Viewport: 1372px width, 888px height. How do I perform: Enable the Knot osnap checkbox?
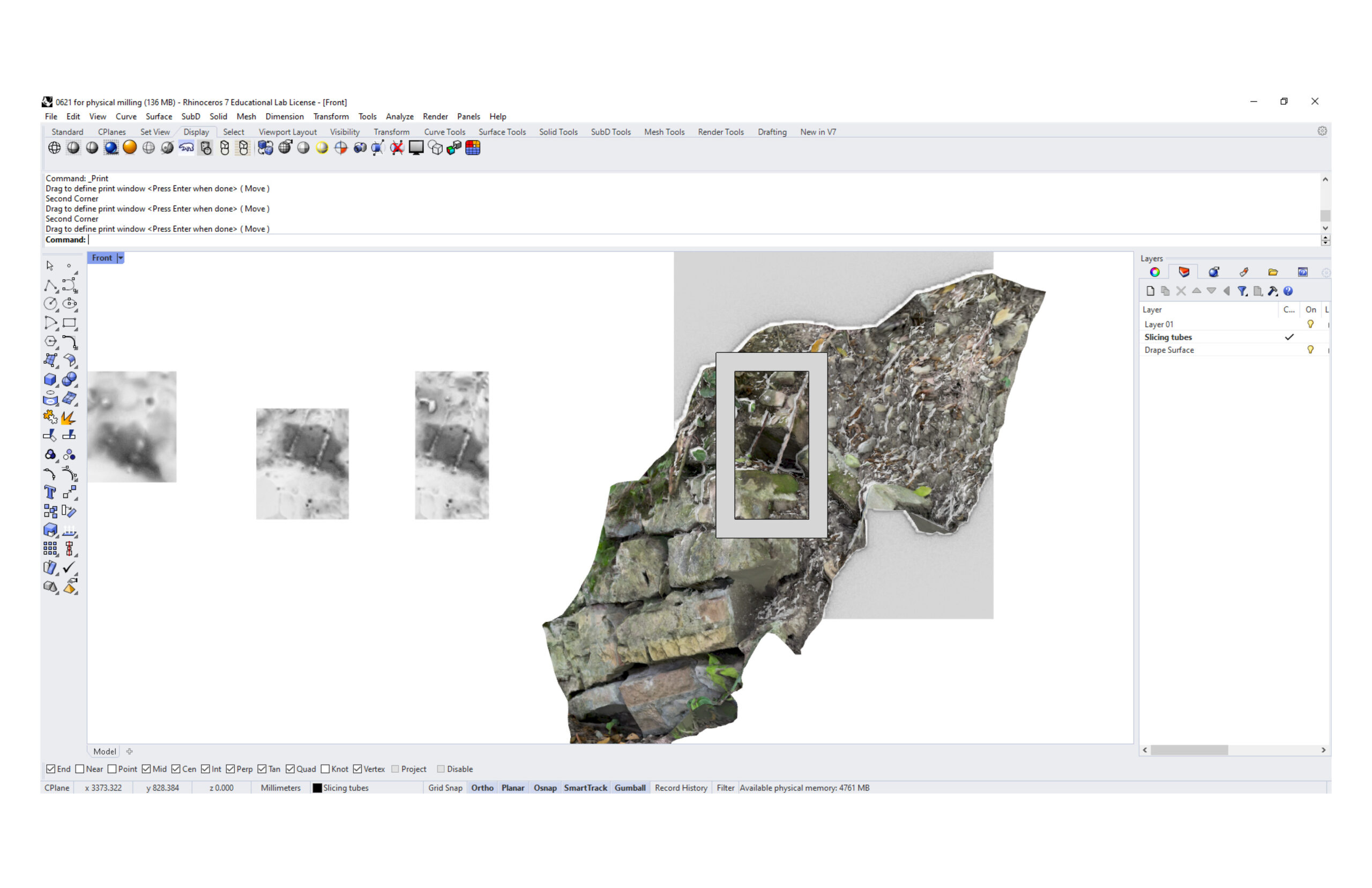(x=325, y=769)
